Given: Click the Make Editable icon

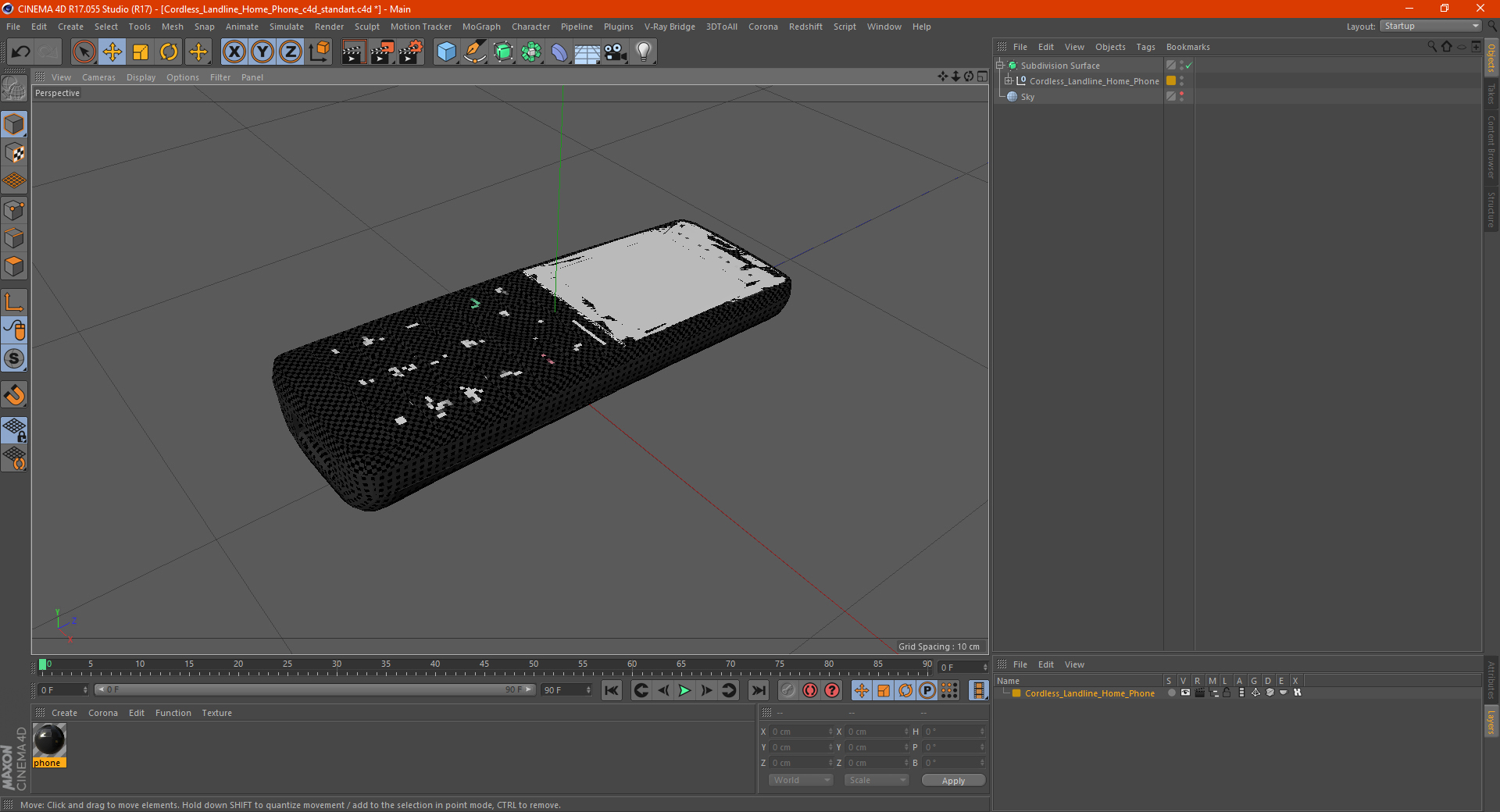Looking at the screenshot, I should 14,89.
